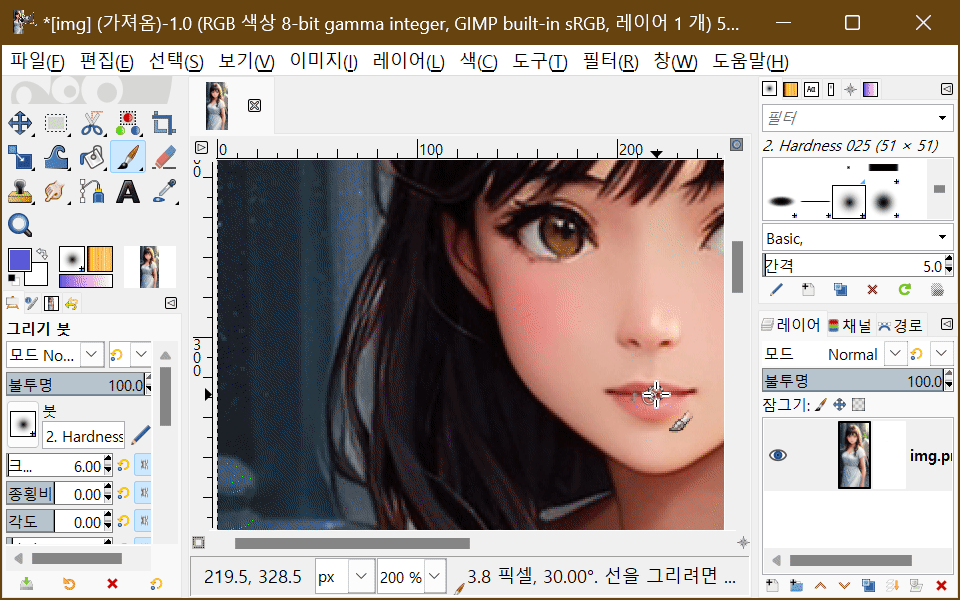This screenshot has height=600, width=960.
Task: Click the foreground blue color swatch
Action: tap(18, 259)
